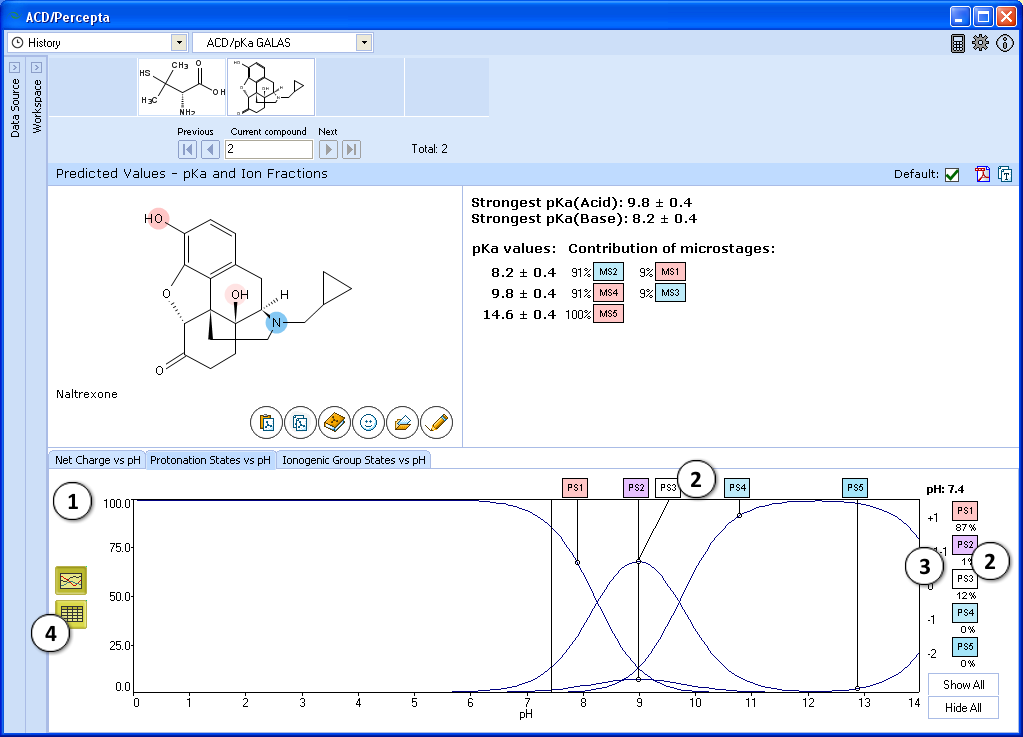Image resolution: width=1023 pixels, height=737 pixels.
Task: Select the naltrexone structure thumbnail
Action: click(x=271, y=87)
